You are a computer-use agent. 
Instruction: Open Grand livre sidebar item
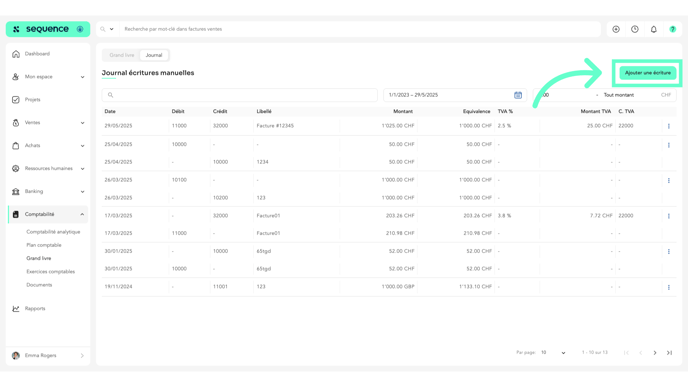click(x=39, y=258)
